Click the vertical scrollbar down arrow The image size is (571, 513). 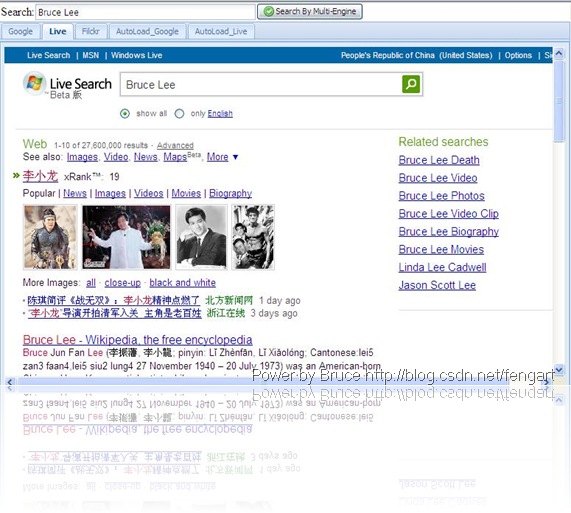point(559,370)
